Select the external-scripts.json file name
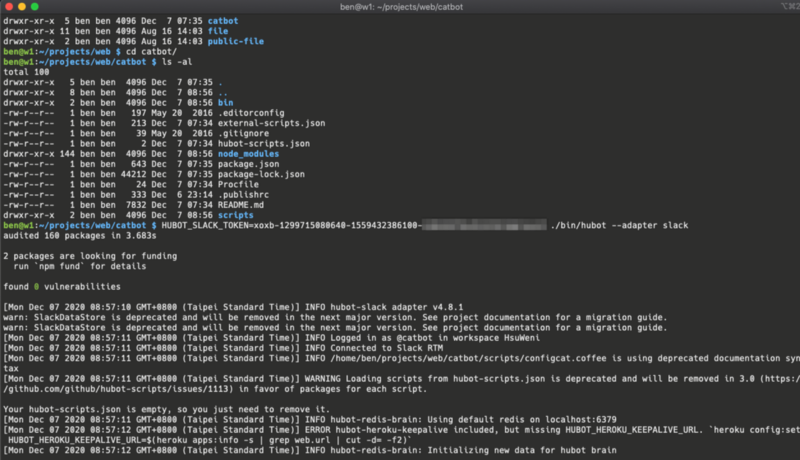 click(271, 123)
